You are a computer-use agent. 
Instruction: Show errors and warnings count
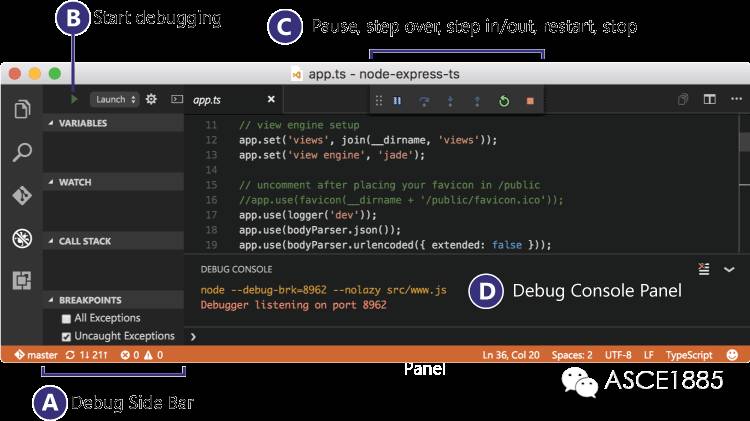142,355
